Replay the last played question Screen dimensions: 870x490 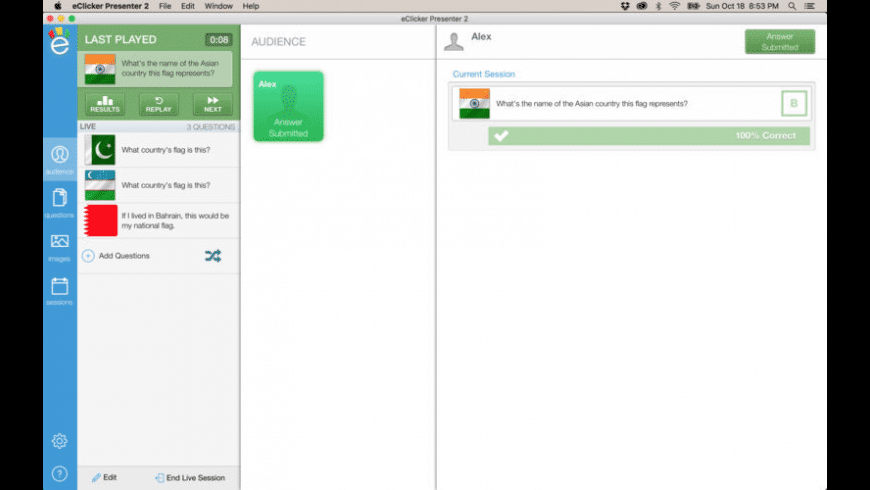[x=159, y=104]
